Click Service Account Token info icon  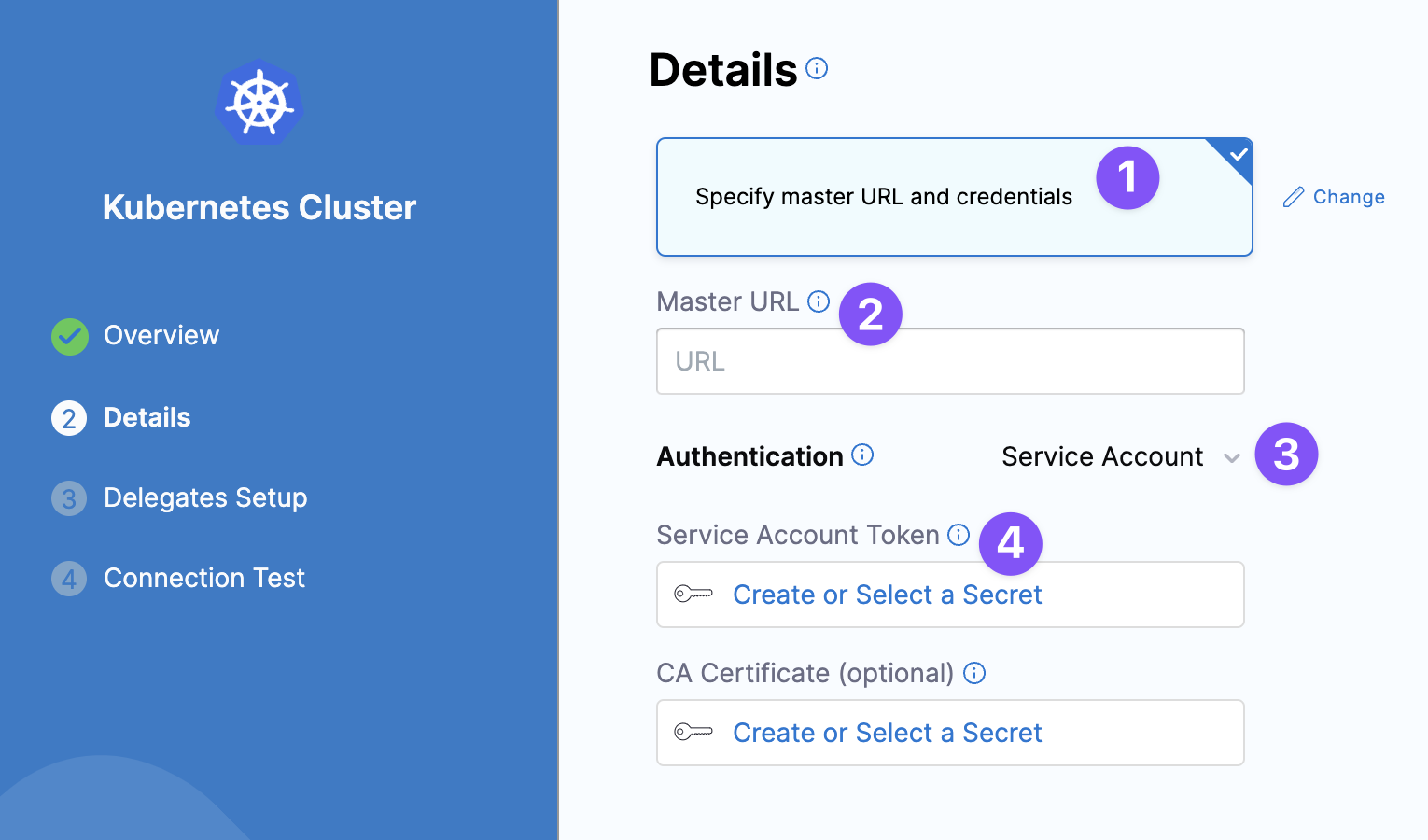pos(959,535)
